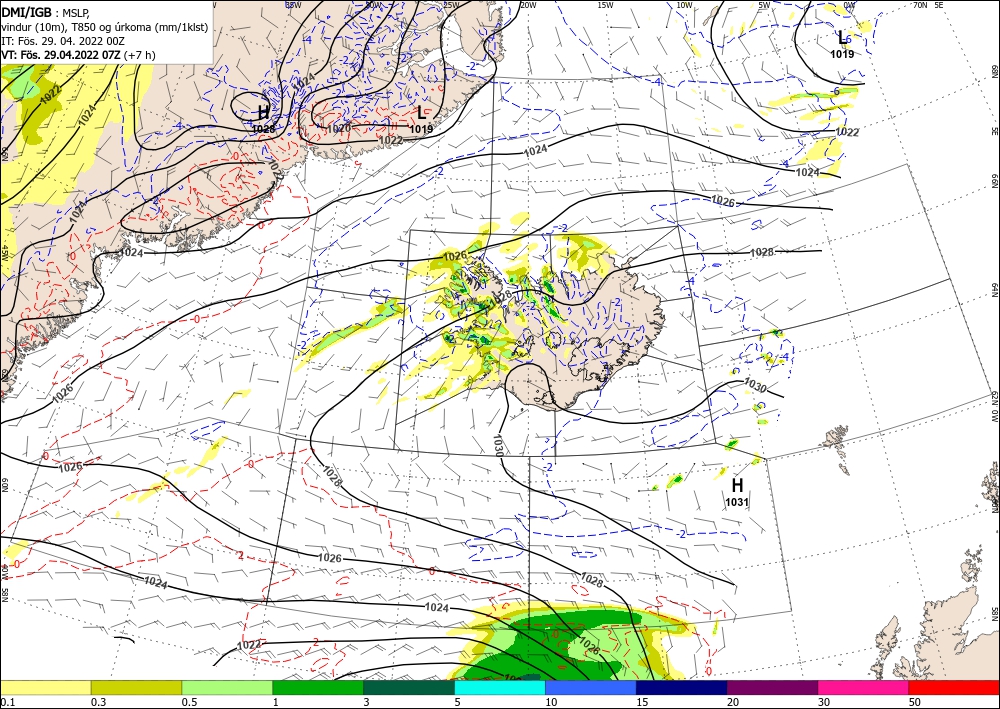Viewport: 1000px width, 709px height.
Task: Click the H high-pressure marker labeled 1031
Action: tap(737, 485)
